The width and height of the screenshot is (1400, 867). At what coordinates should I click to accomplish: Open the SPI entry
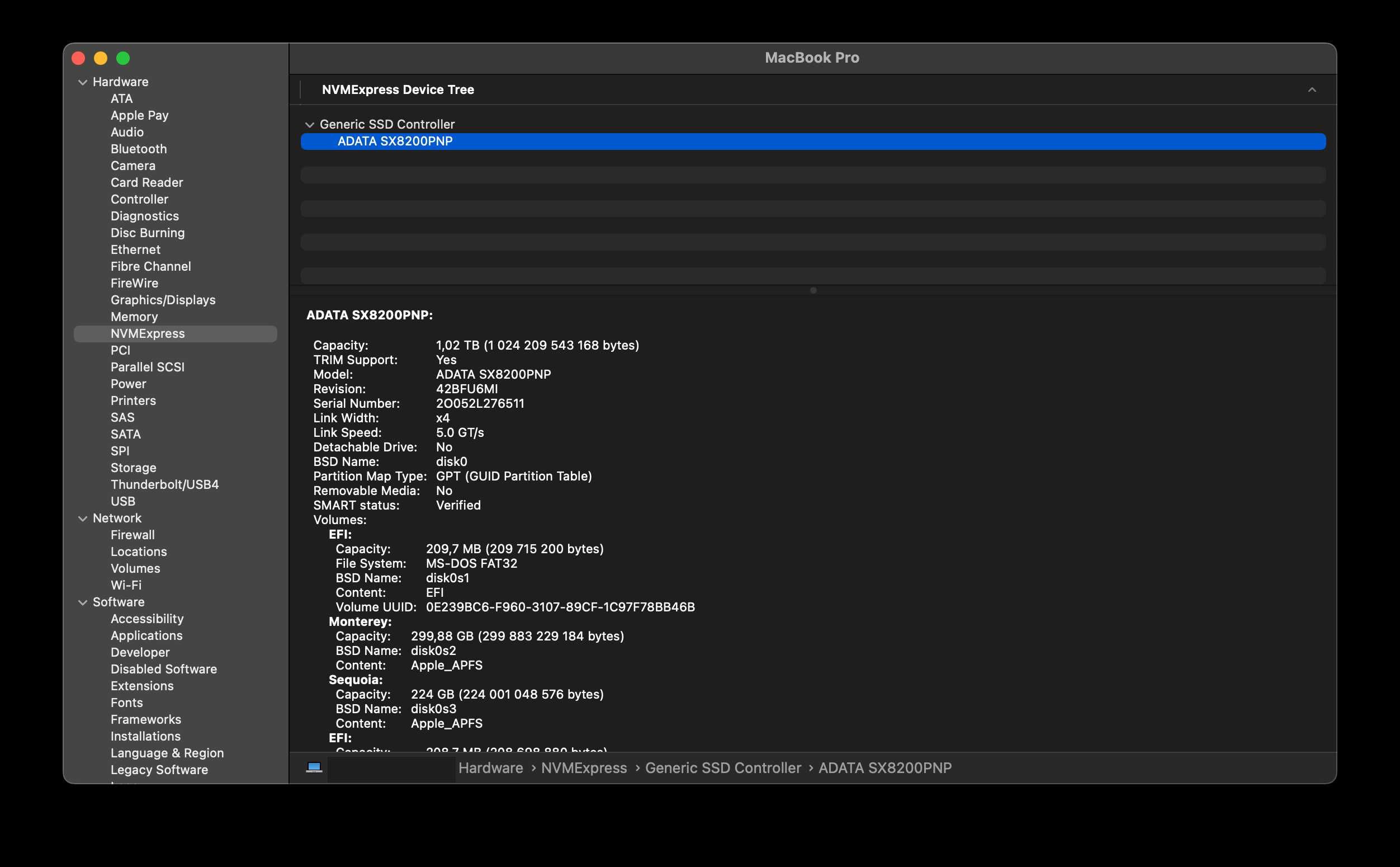point(120,451)
